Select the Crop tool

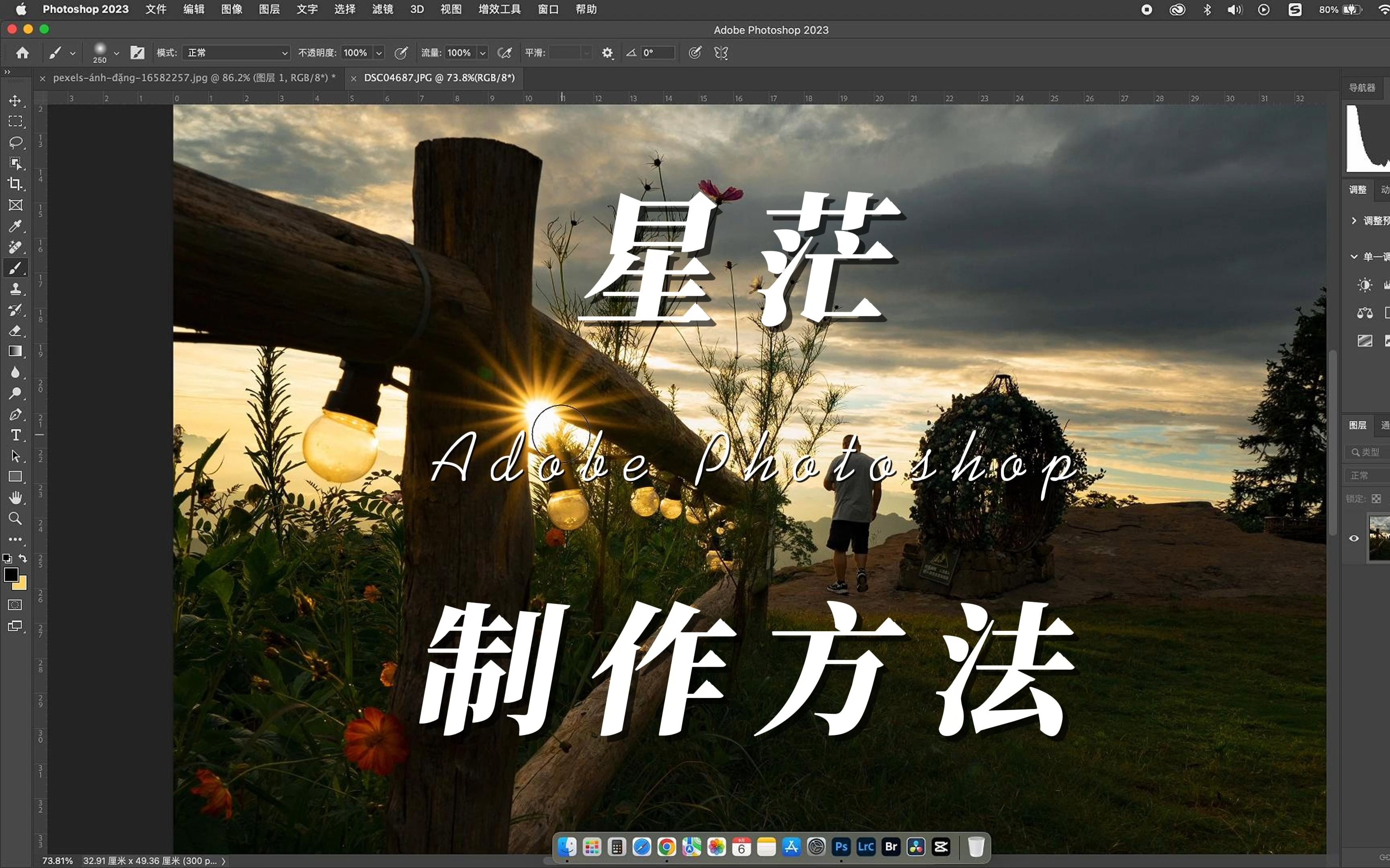pos(16,184)
